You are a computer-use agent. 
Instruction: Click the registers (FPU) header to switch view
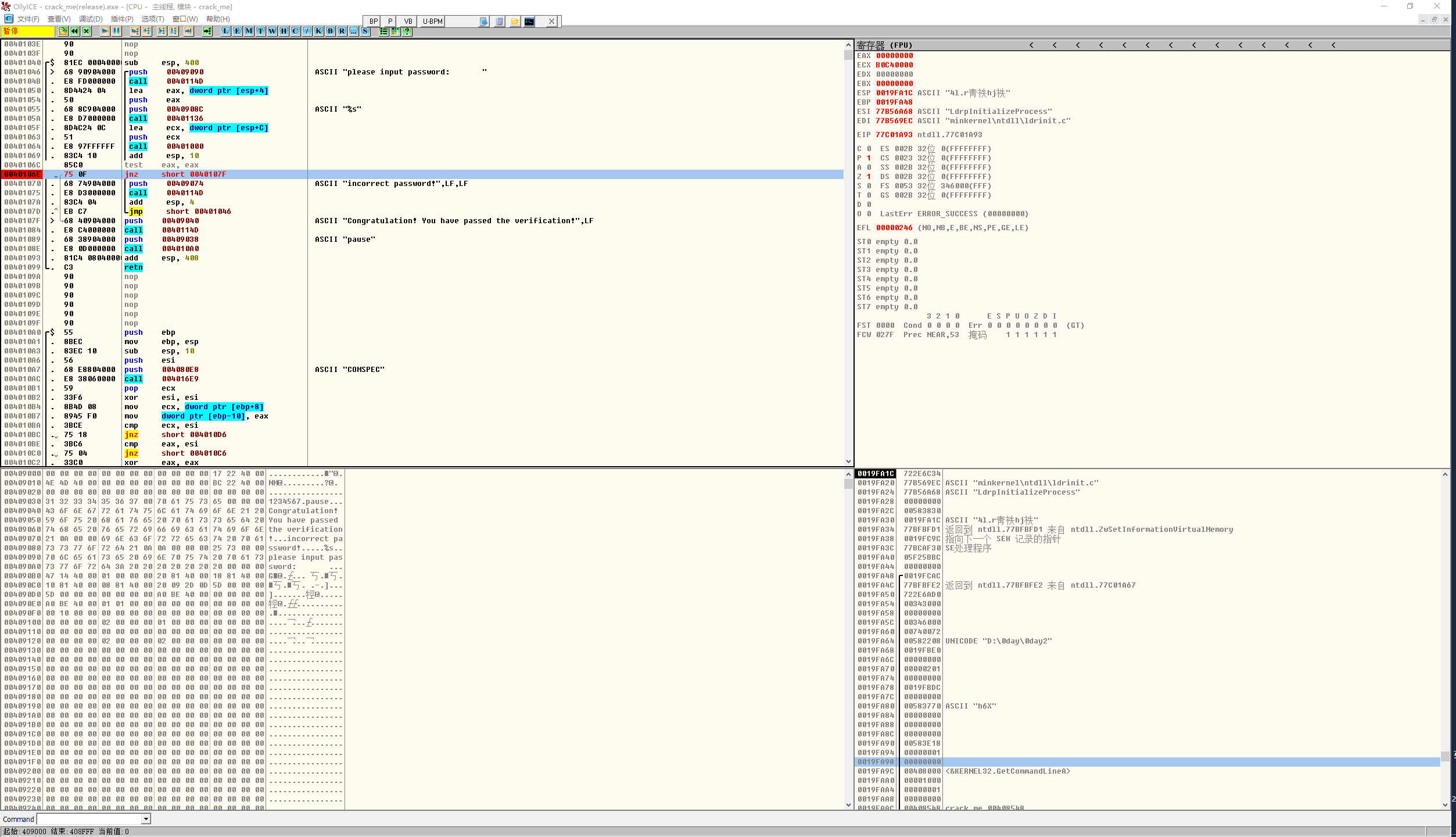(884, 45)
